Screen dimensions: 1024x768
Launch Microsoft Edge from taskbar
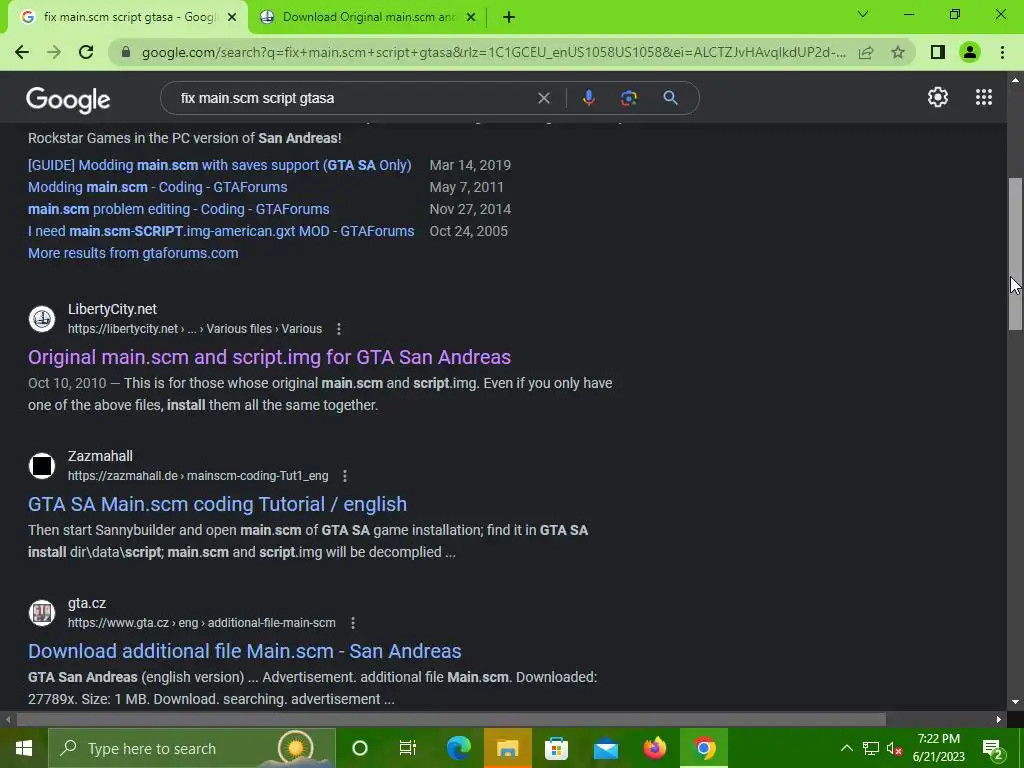pos(458,748)
